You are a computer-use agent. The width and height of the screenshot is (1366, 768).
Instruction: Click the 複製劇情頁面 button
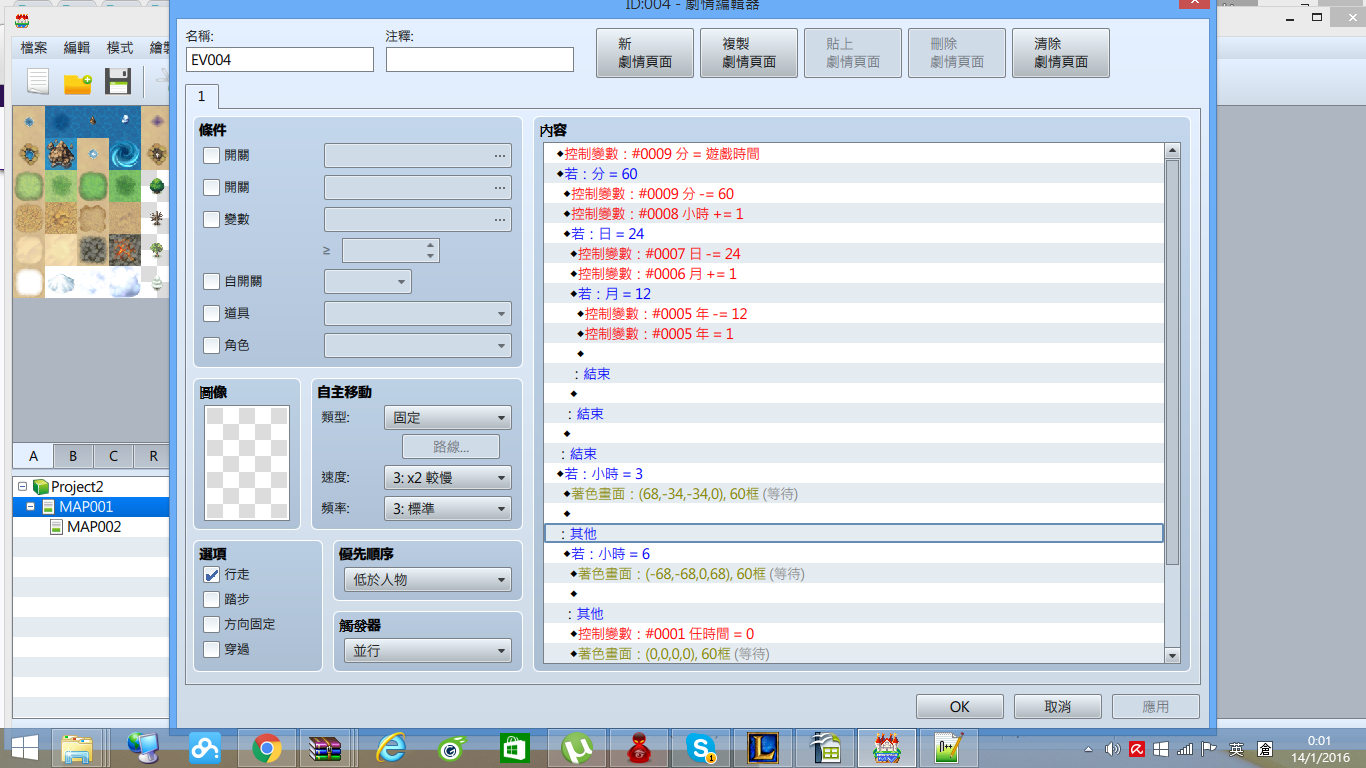pyautogui.click(x=749, y=53)
